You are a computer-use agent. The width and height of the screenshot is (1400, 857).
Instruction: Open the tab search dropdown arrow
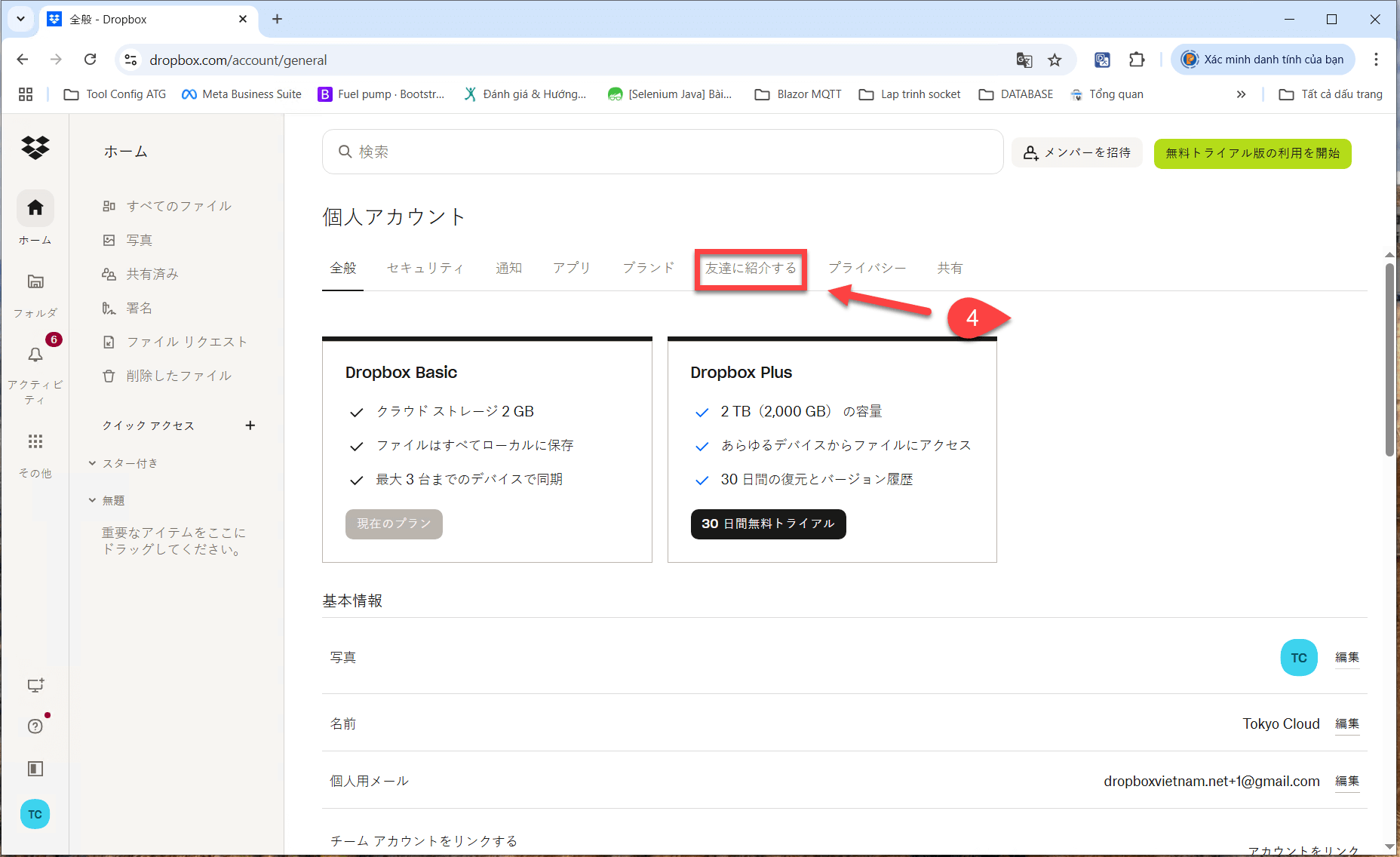(21, 19)
